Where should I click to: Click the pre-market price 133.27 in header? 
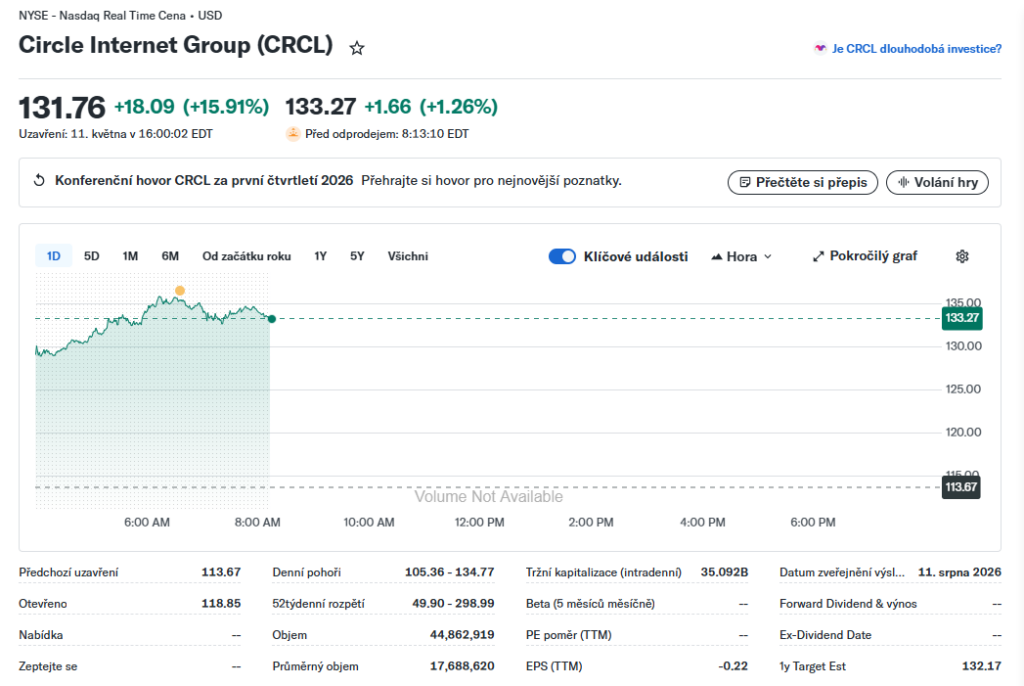(x=320, y=106)
